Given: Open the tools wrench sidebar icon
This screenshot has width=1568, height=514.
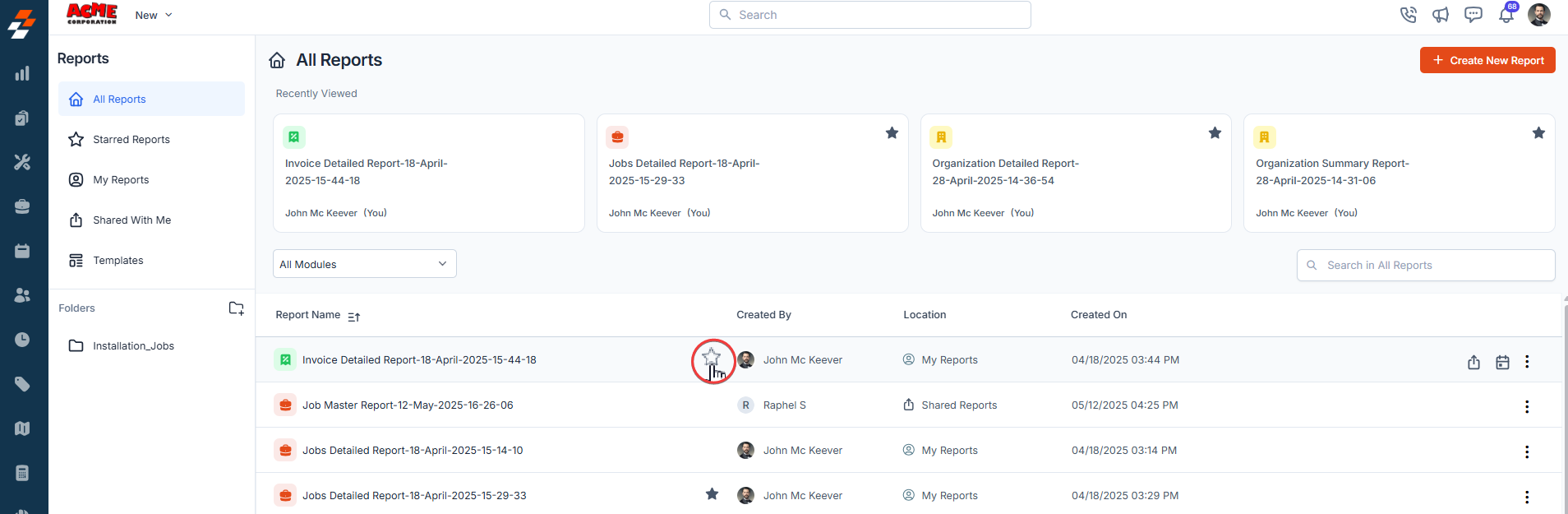Looking at the screenshot, I should click(x=22, y=163).
